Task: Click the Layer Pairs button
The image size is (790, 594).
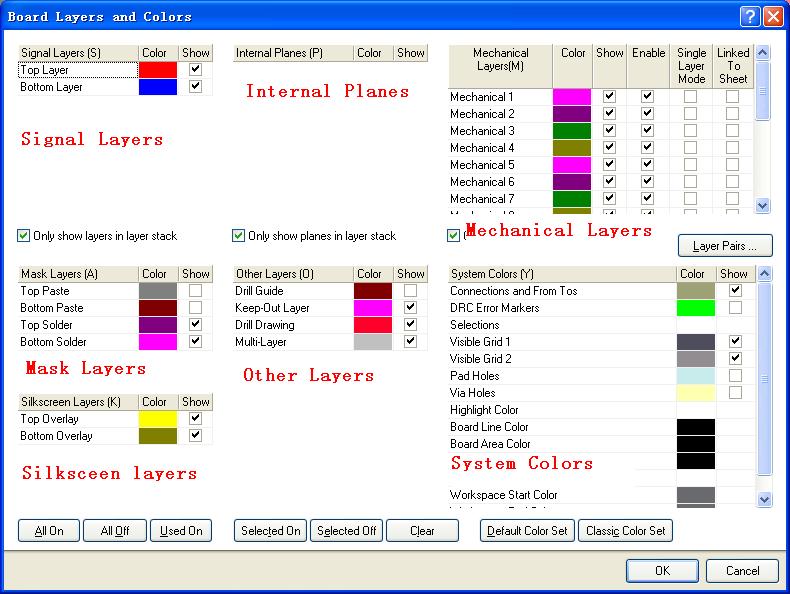Action: click(x=725, y=246)
